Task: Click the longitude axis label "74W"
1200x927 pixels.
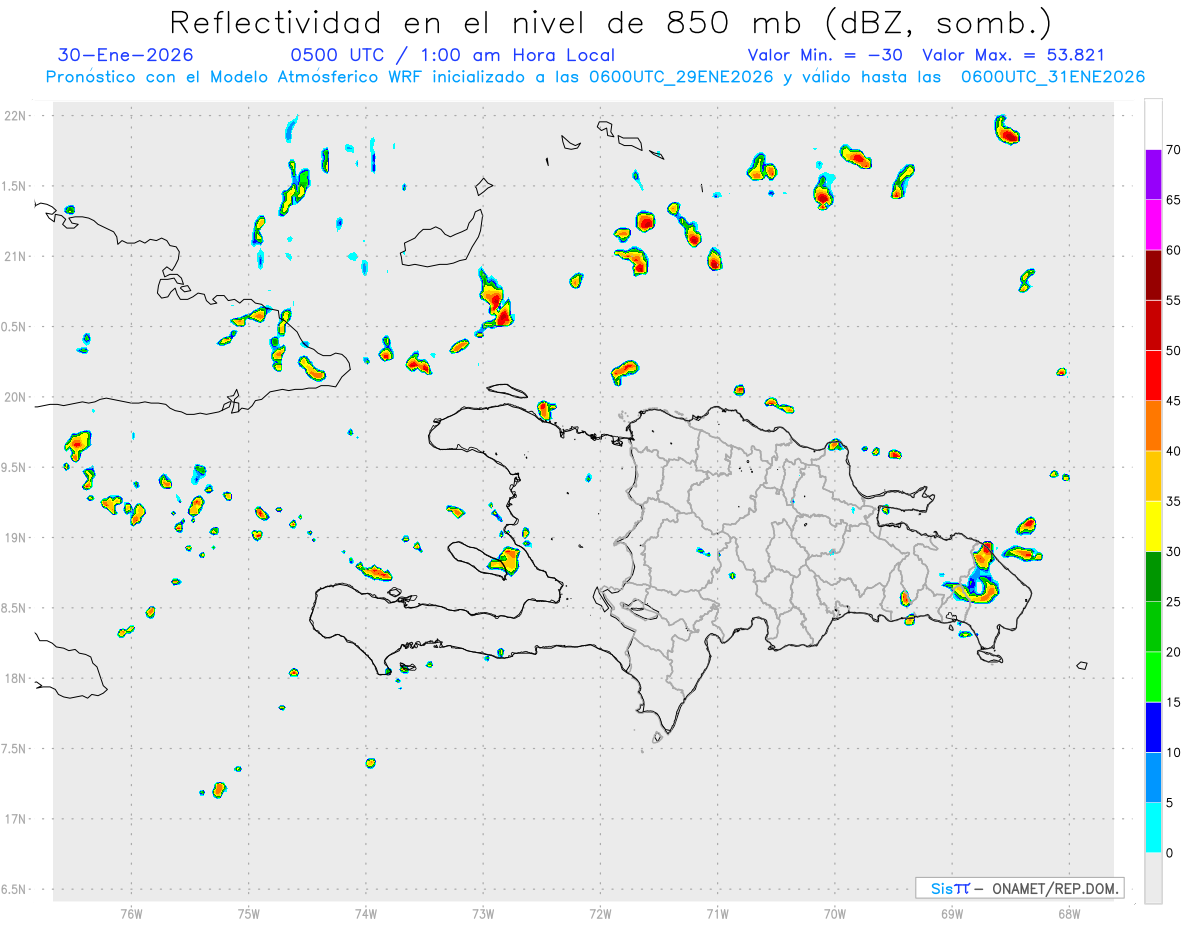Action: (x=365, y=913)
